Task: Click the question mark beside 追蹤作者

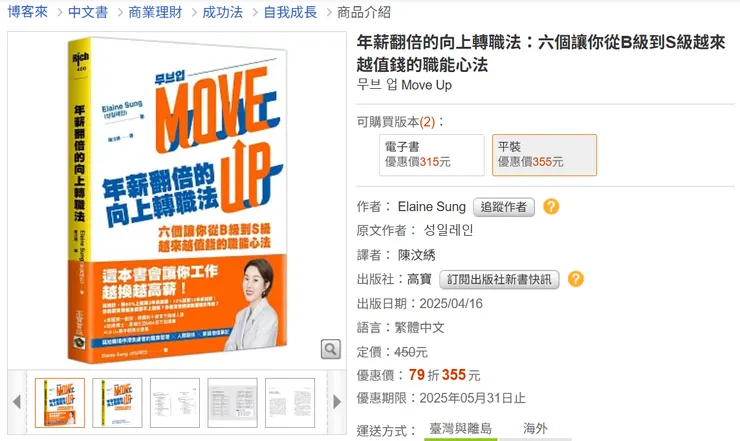Action: (551, 206)
